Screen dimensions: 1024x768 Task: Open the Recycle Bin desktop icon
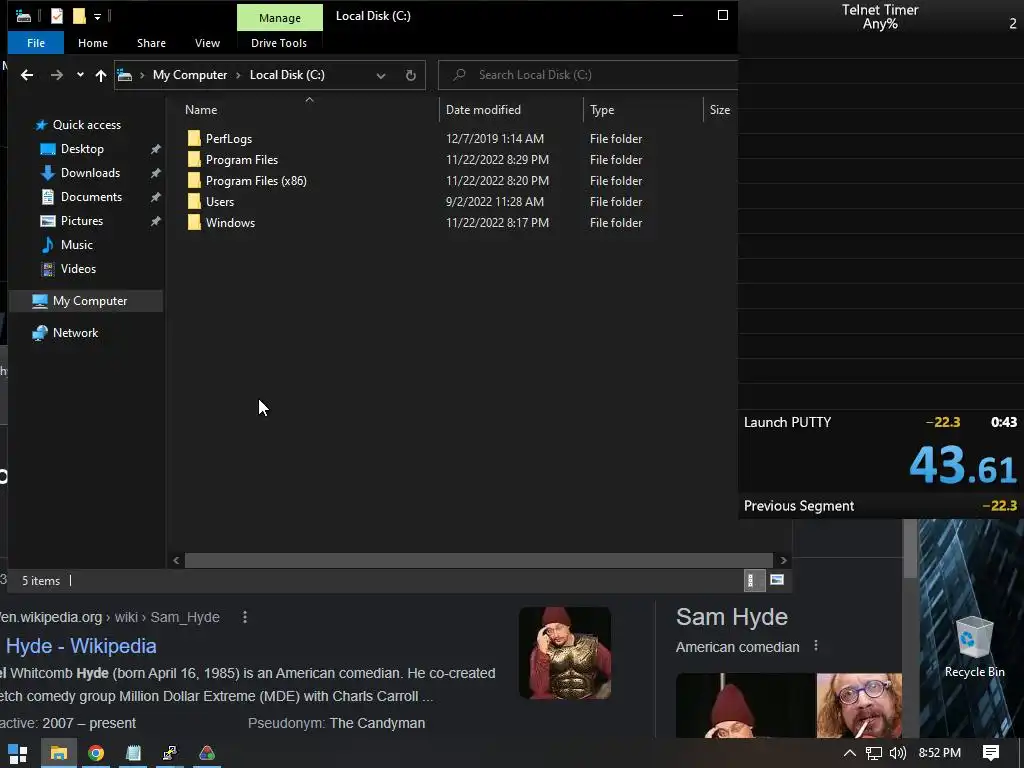click(x=974, y=647)
